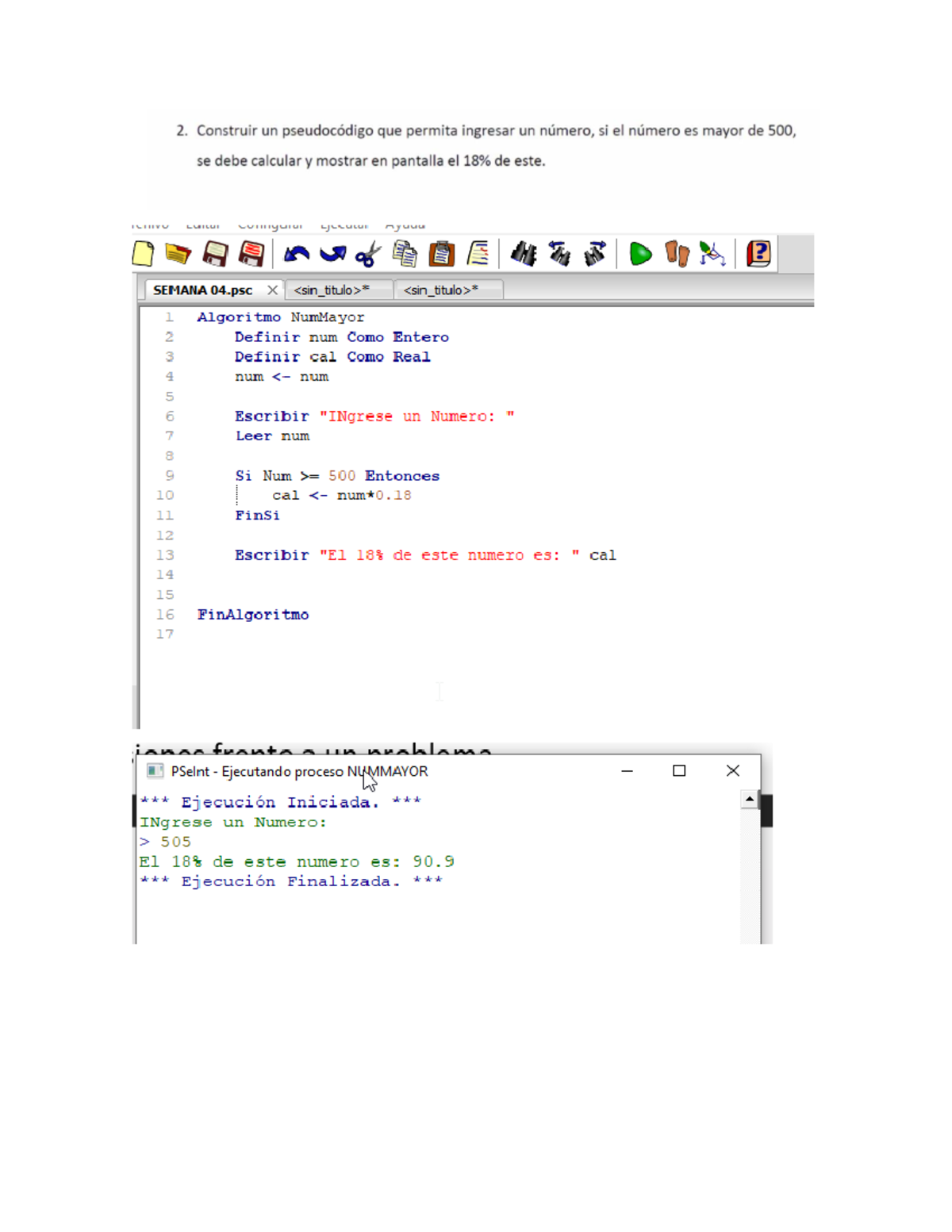
Task: Close the SEMANA 04.psc tab
Action: coord(272,290)
